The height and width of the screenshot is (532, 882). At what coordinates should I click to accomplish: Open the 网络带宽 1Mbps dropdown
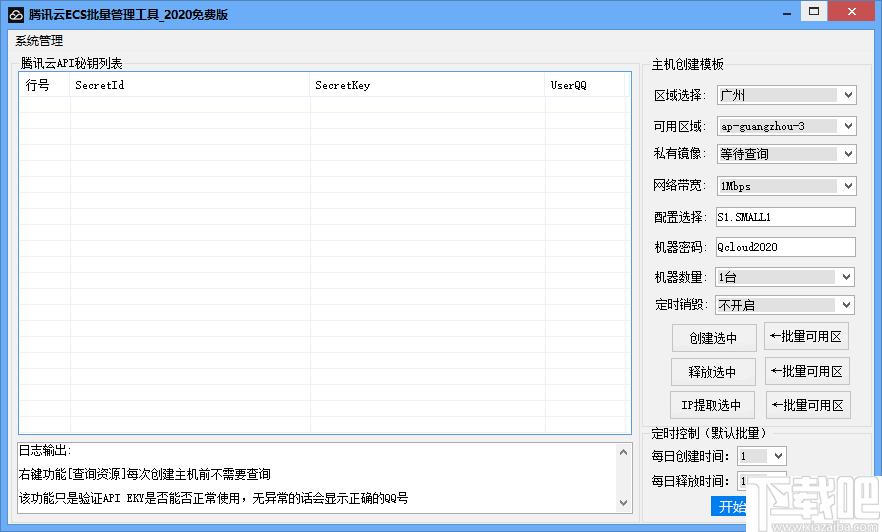[x=785, y=186]
